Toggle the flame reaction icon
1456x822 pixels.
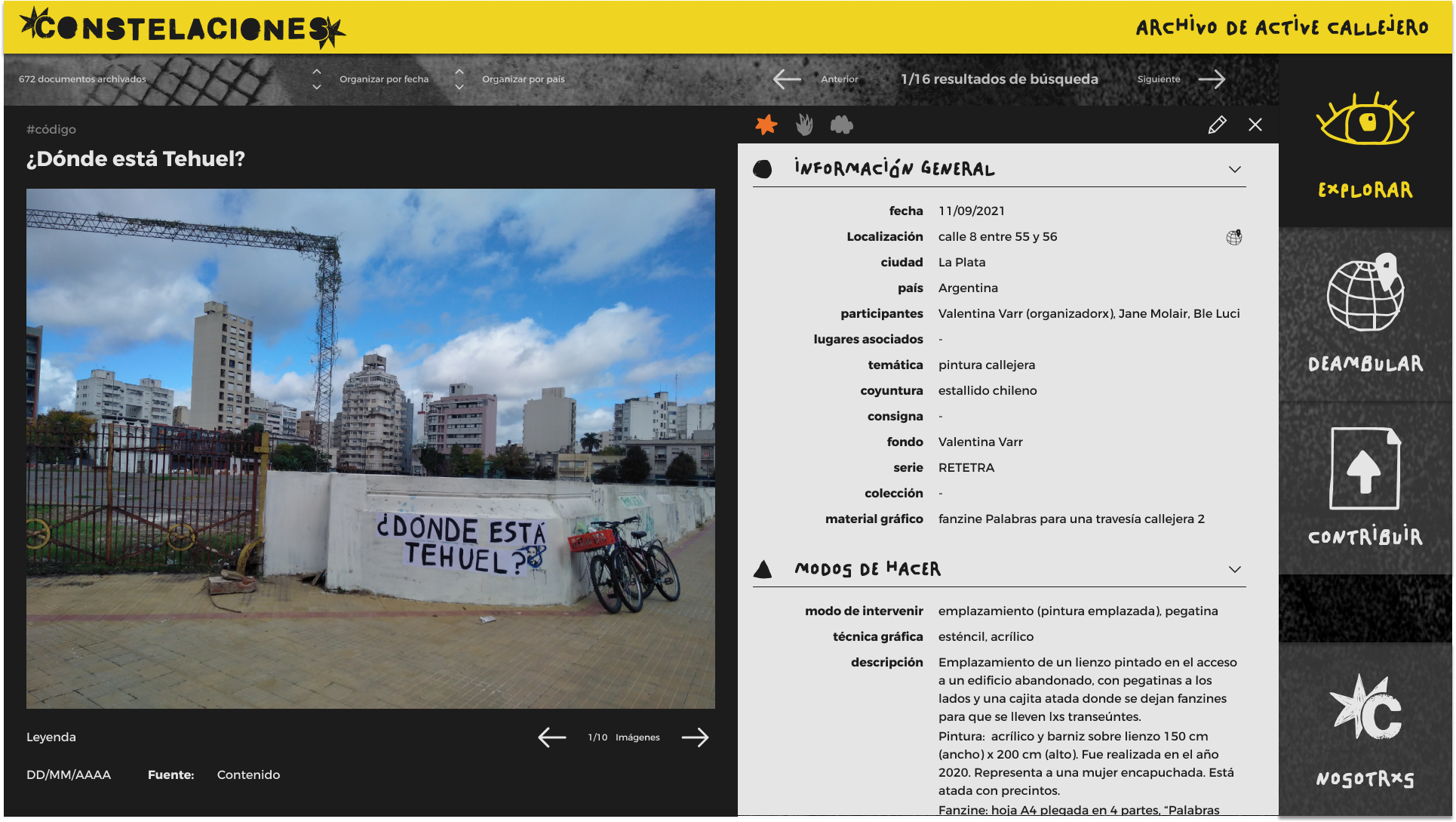point(804,125)
